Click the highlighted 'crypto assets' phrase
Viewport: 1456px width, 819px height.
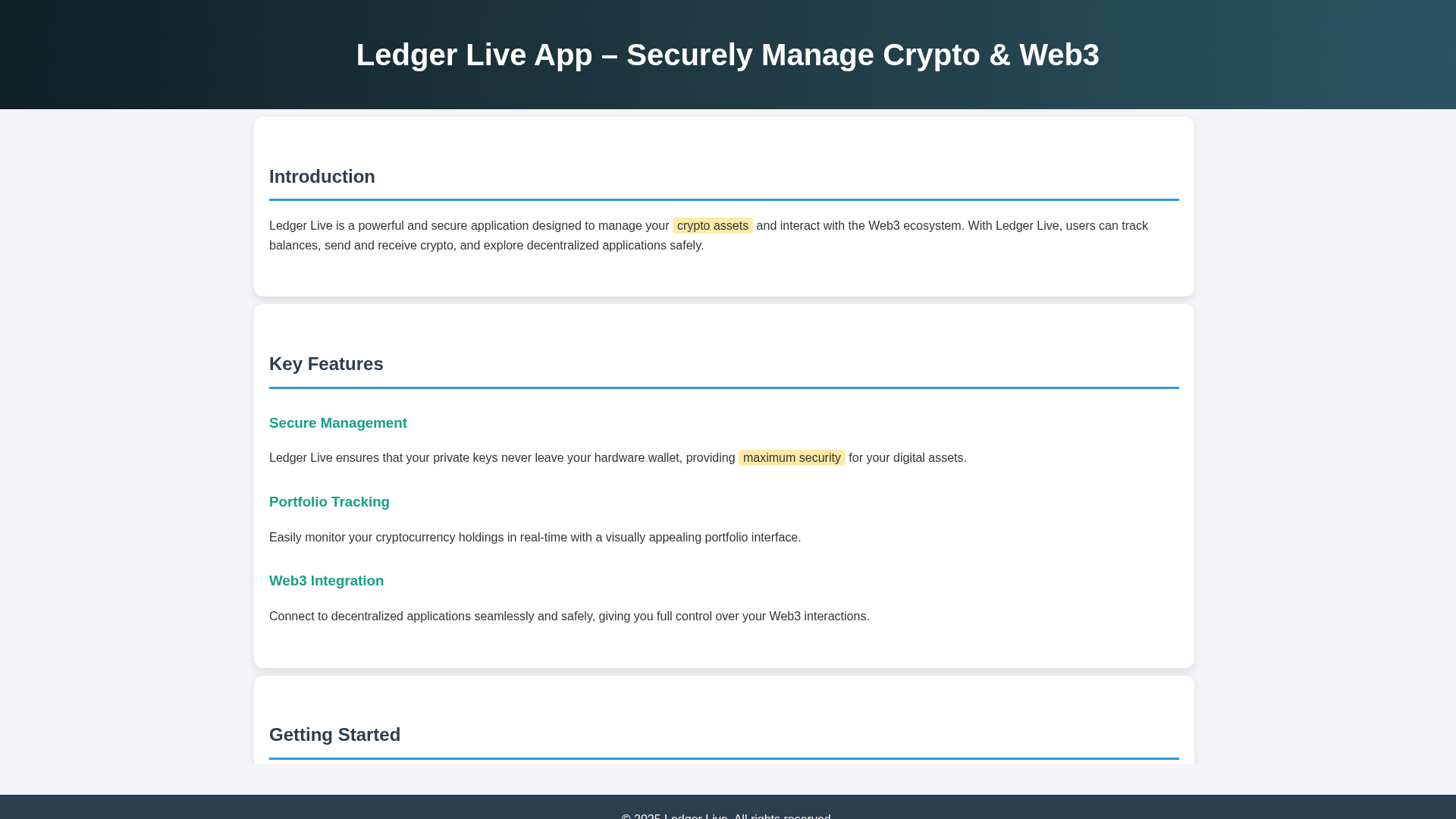pos(713,226)
